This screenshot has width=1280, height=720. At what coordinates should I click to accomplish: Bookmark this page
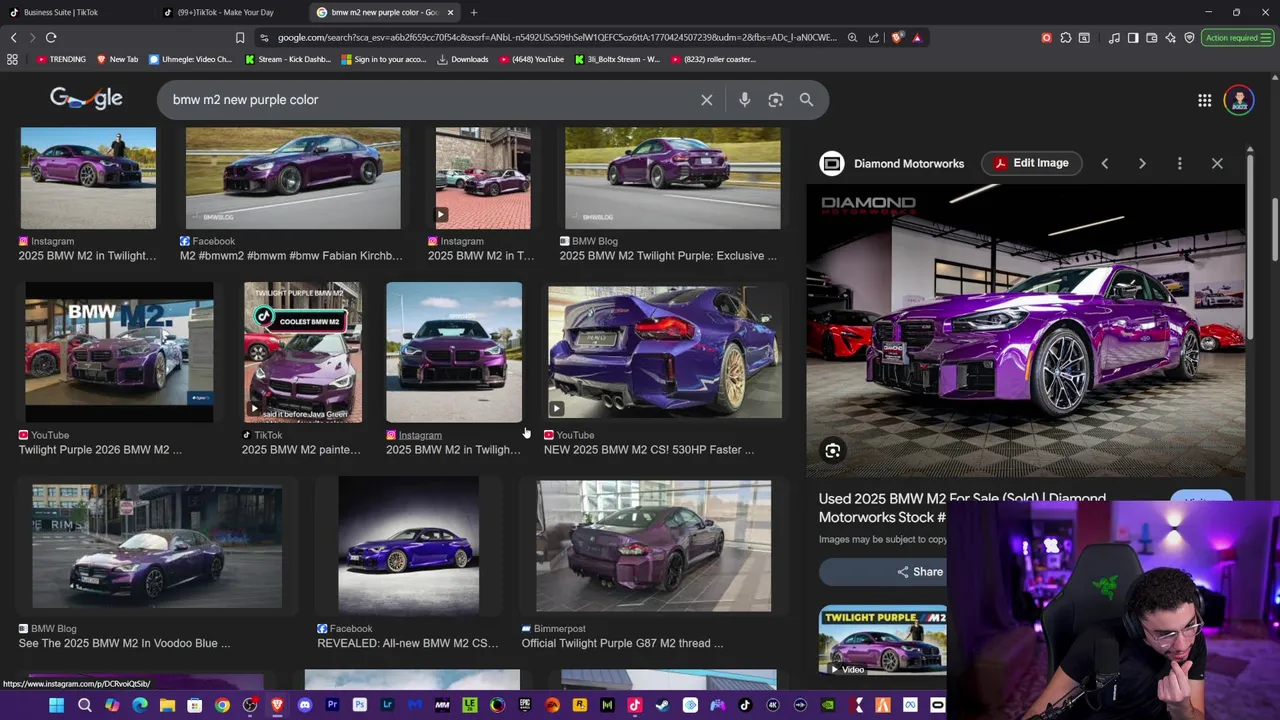240,38
